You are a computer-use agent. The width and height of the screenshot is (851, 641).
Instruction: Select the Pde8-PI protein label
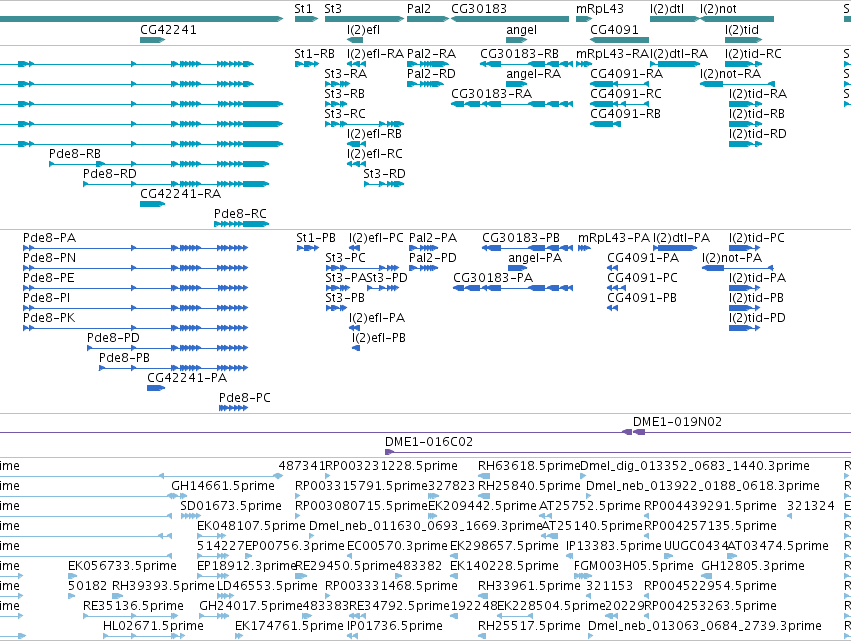pos(46,299)
